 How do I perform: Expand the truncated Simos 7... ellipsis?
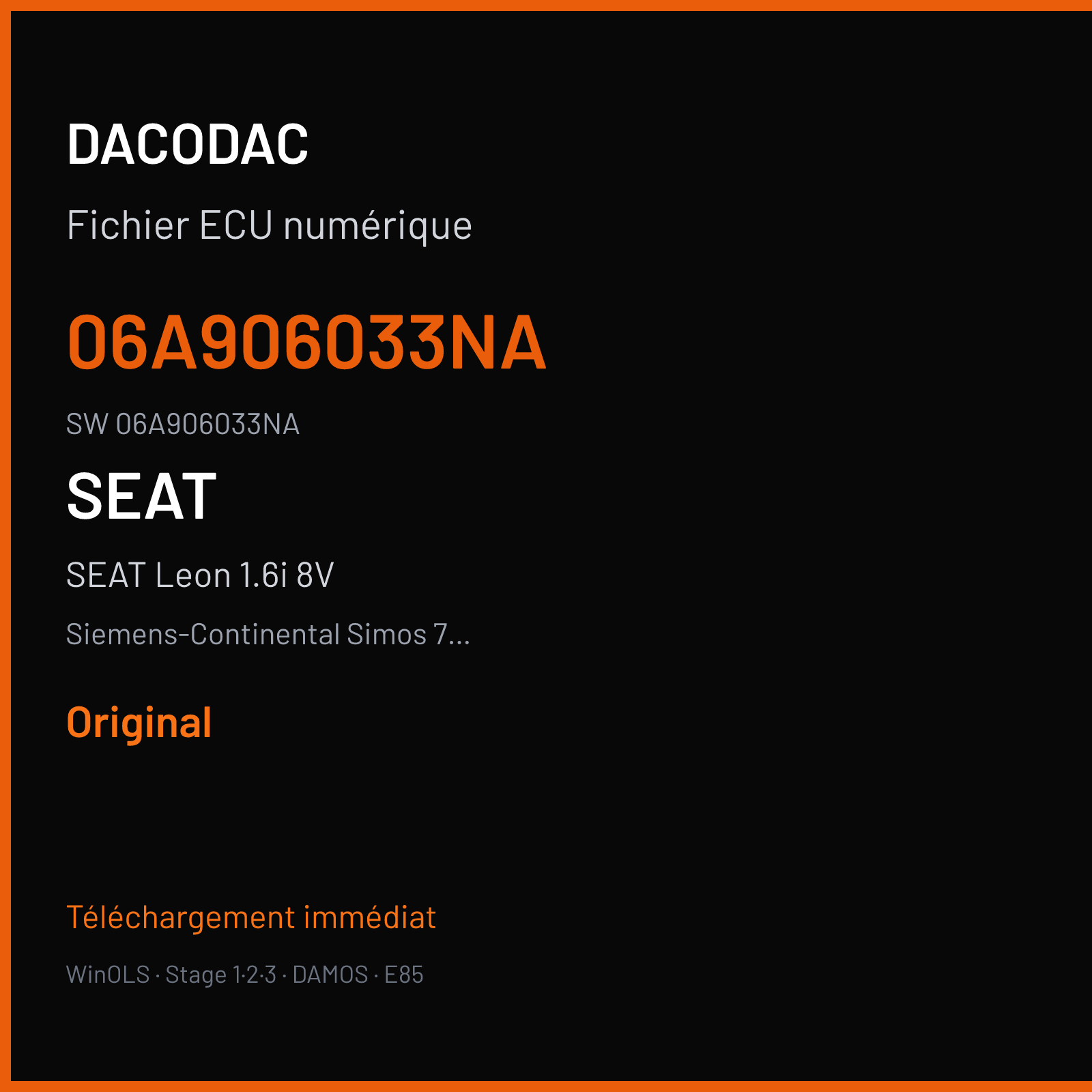tap(452, 634)
